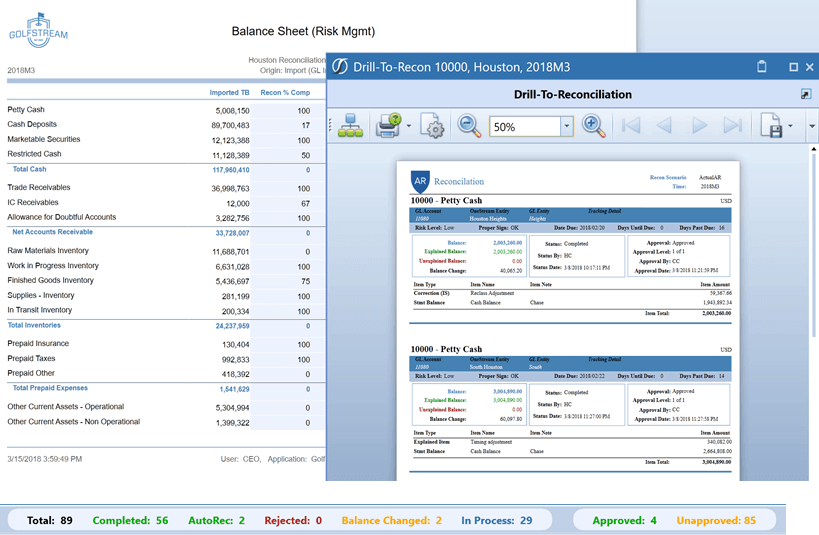This screenshot has height=535, width=819.
Task: Click the Recon % Comp column header
Action: (285, 92)
